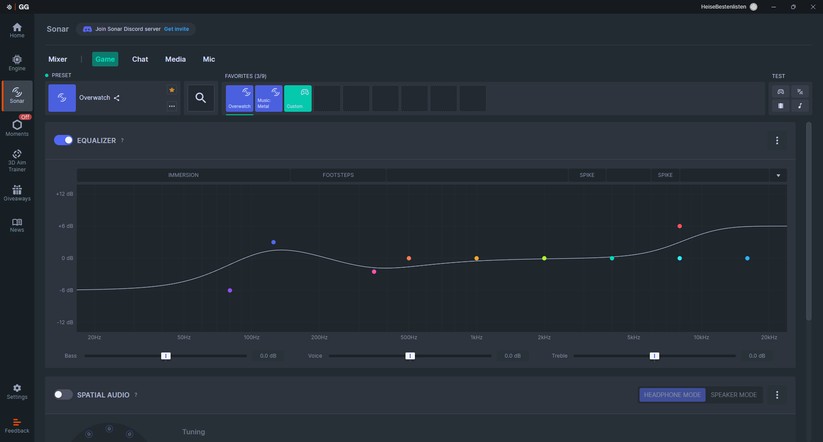Click the Get invite link
Viewport: 823px width, 442px height.
point(176,29)
